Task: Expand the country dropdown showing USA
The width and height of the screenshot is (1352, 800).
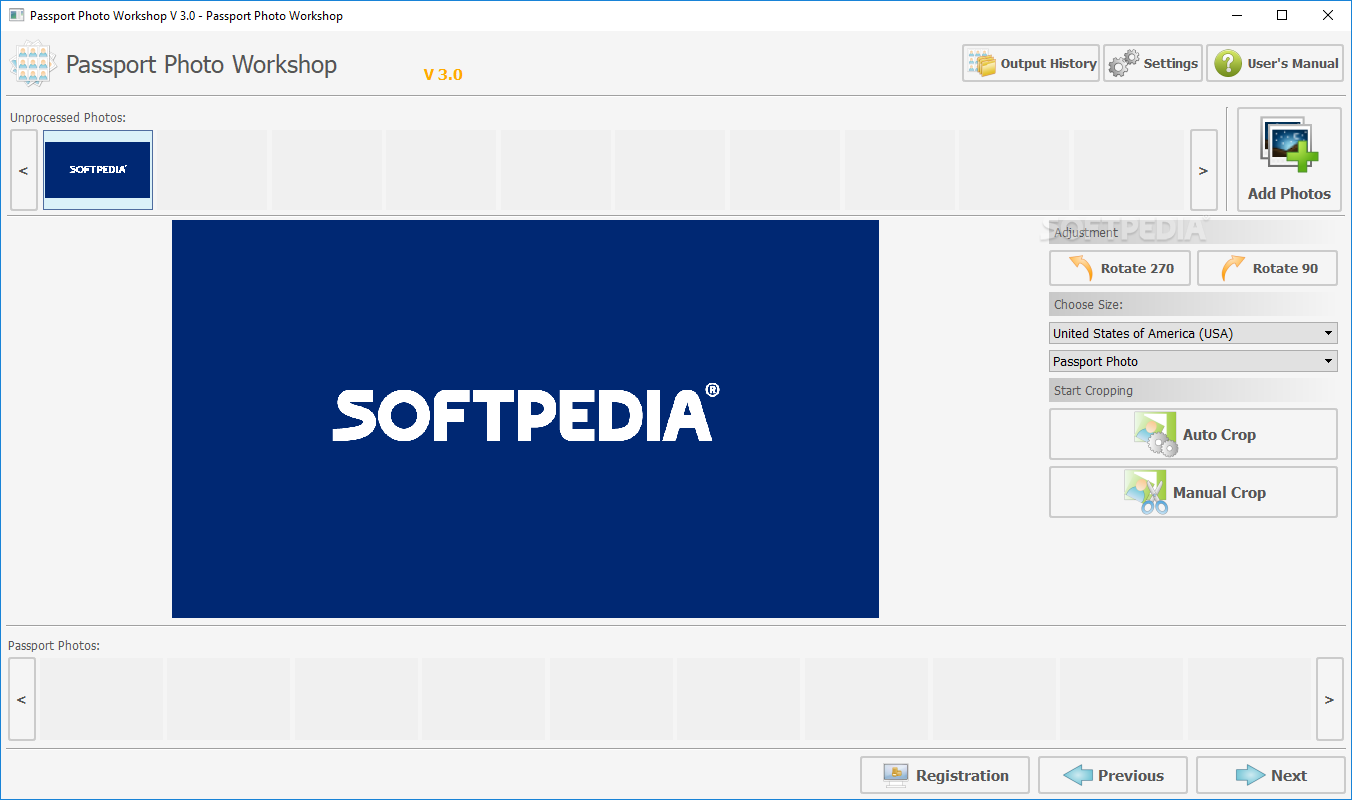Action: (x=1193, y=333)
